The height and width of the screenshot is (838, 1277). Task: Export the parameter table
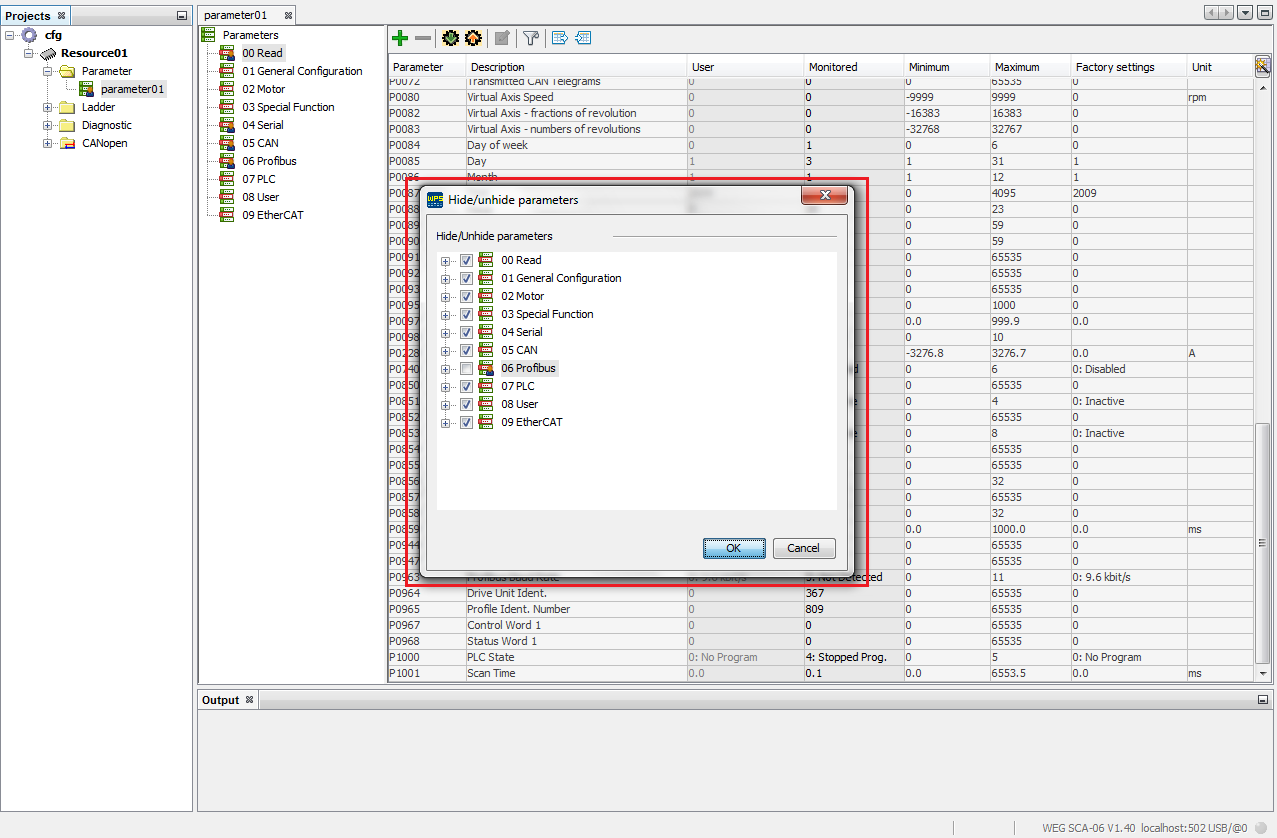[x=561, y=38]
